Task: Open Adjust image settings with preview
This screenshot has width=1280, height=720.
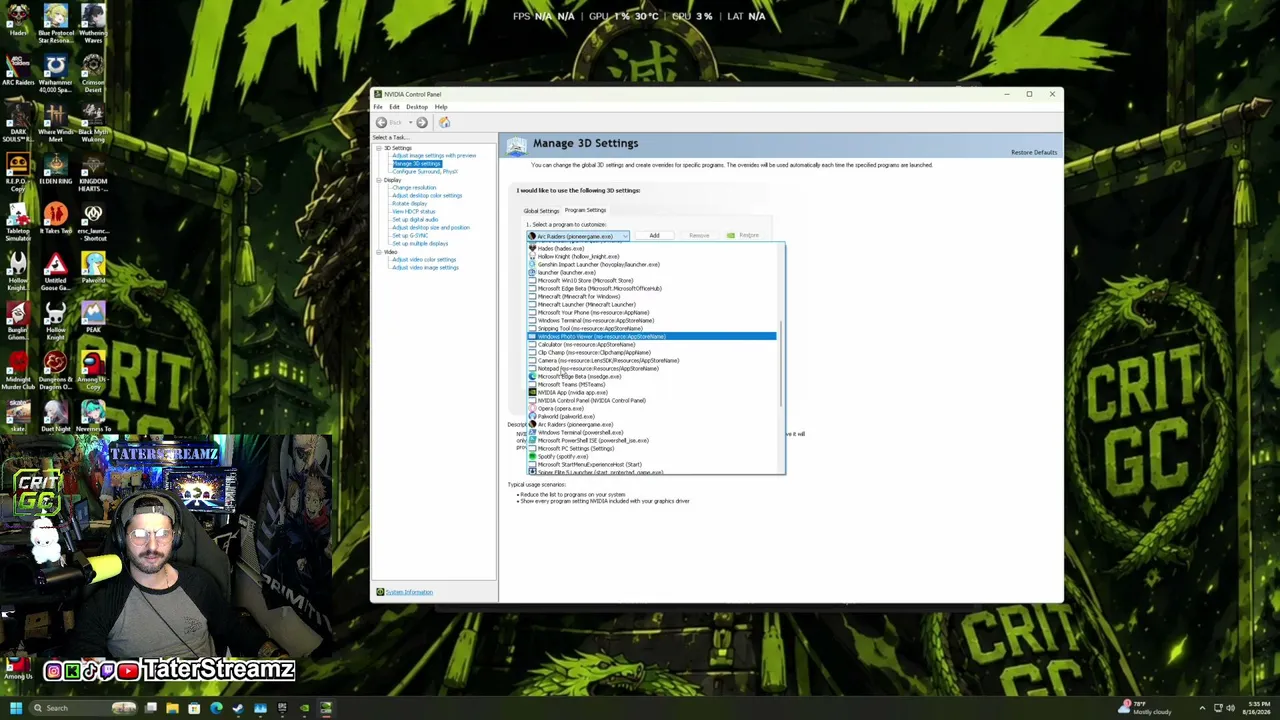Action: click(434, 156)
